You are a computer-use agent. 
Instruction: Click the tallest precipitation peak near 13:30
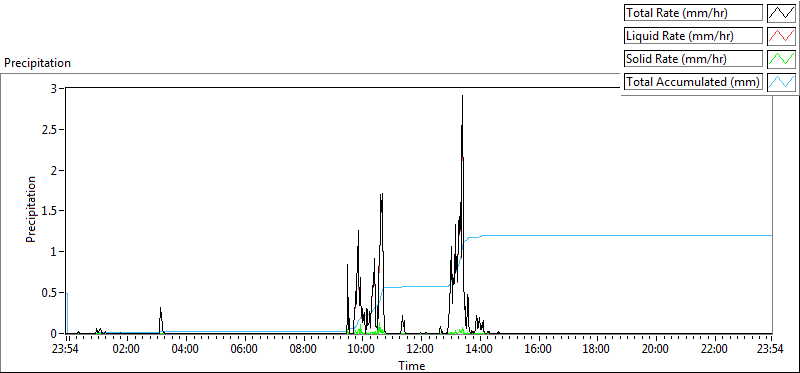(x=462, y=96)
